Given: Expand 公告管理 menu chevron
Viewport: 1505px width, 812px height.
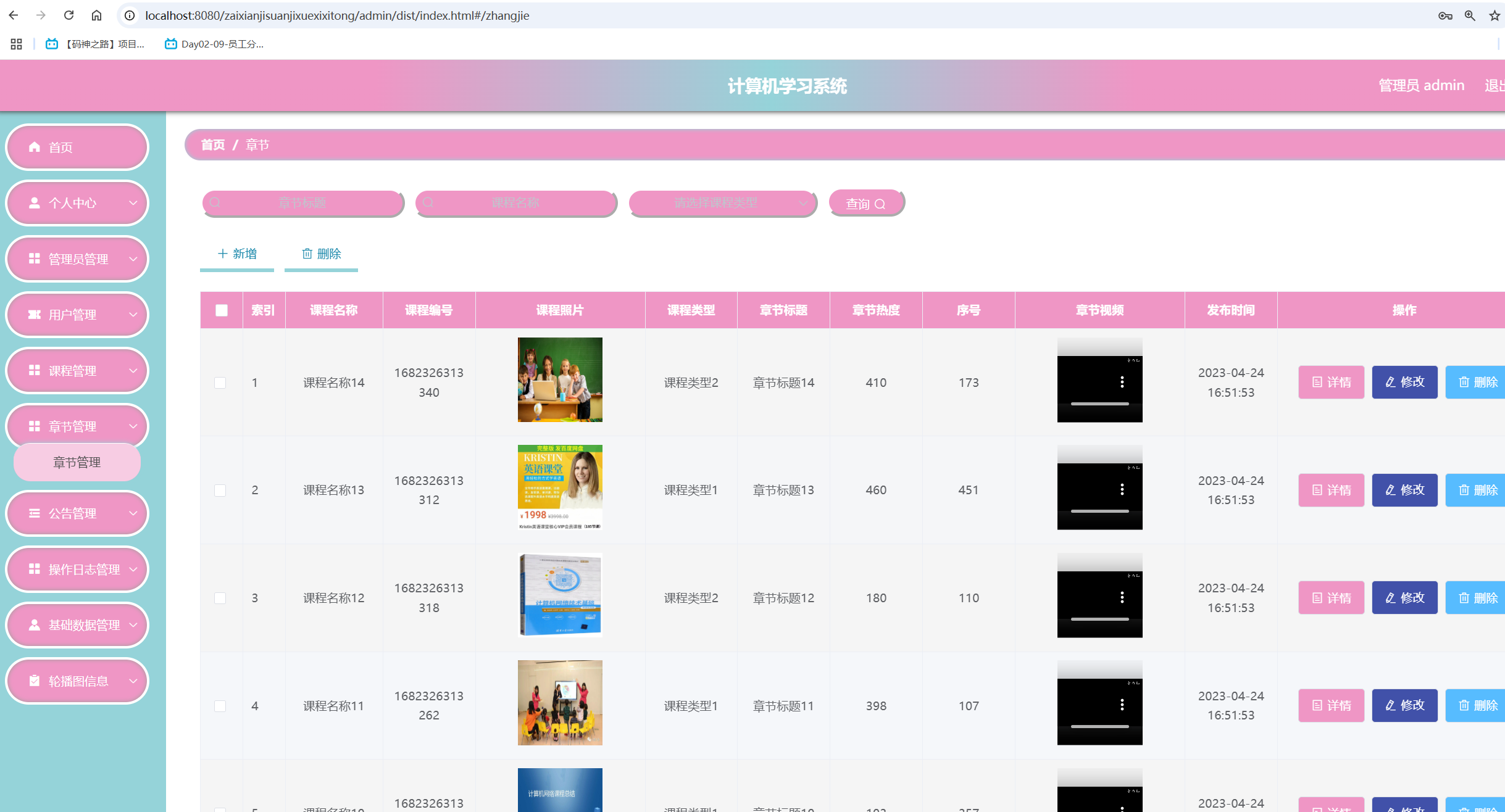Looking at the screenshot, I should [x=133, y=513].
